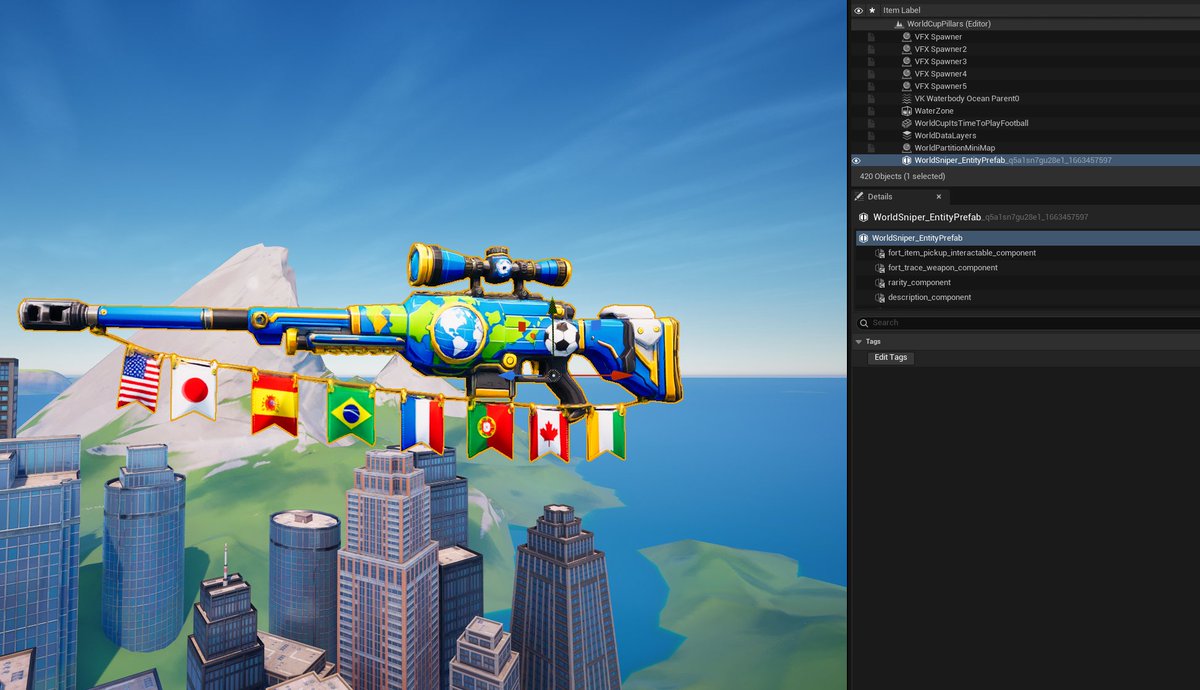Click the VFX Spawner5 actor icon
This screenshot has width=1200, height=690.
[906, 86]
